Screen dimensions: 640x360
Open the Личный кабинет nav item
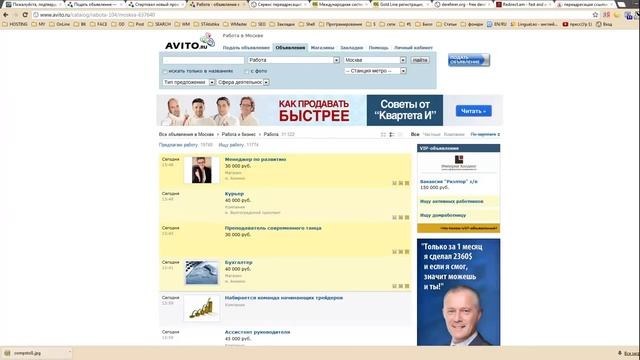click(413, 48)
